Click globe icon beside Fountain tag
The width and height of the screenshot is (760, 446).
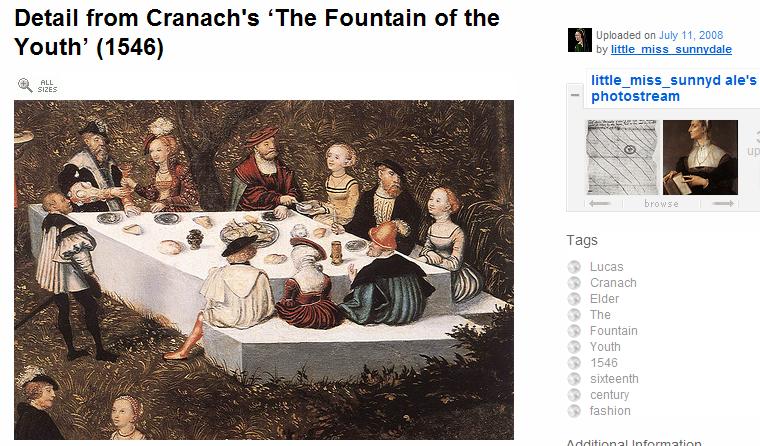(x=574, y=331)
